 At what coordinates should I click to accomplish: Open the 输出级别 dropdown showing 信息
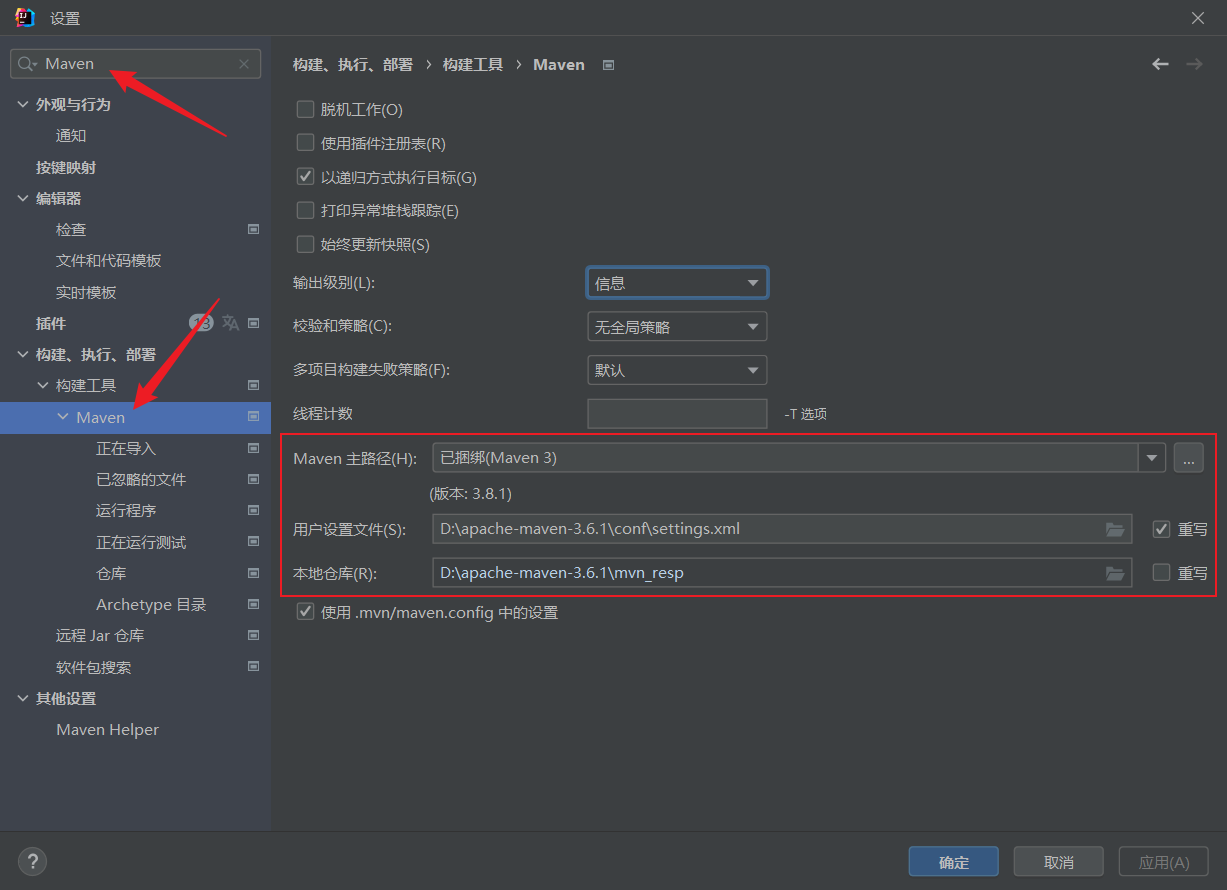coord(677,283)
